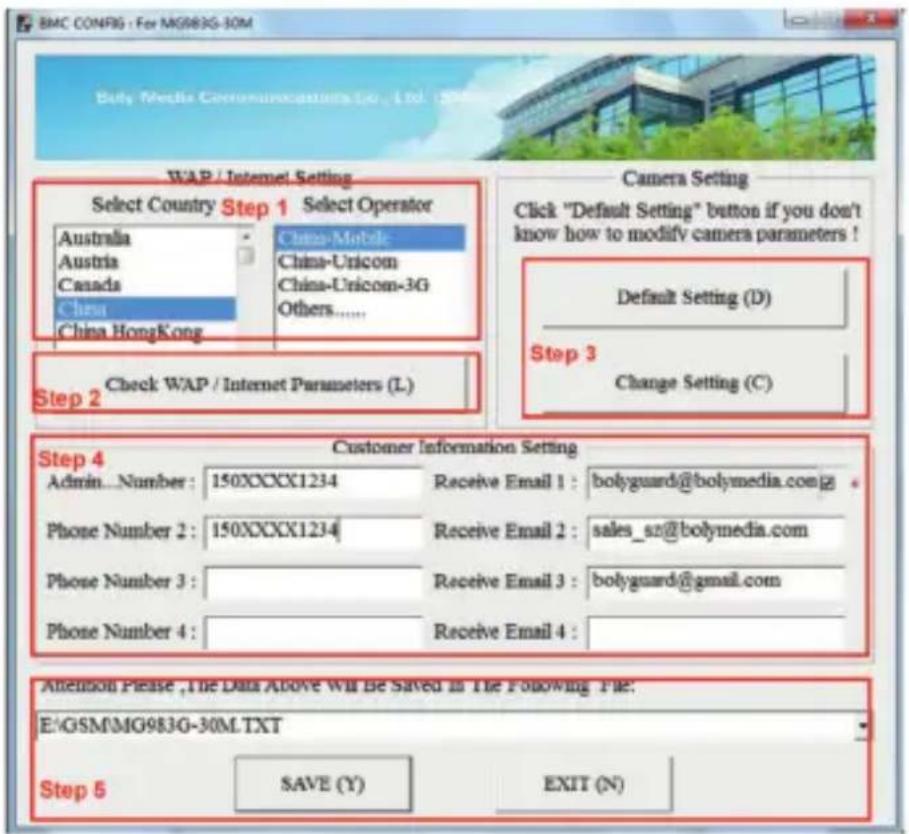This screenshot has width=909, height=834.
Task: Click into Phone Number 2 field
Action: click(314, 531)
